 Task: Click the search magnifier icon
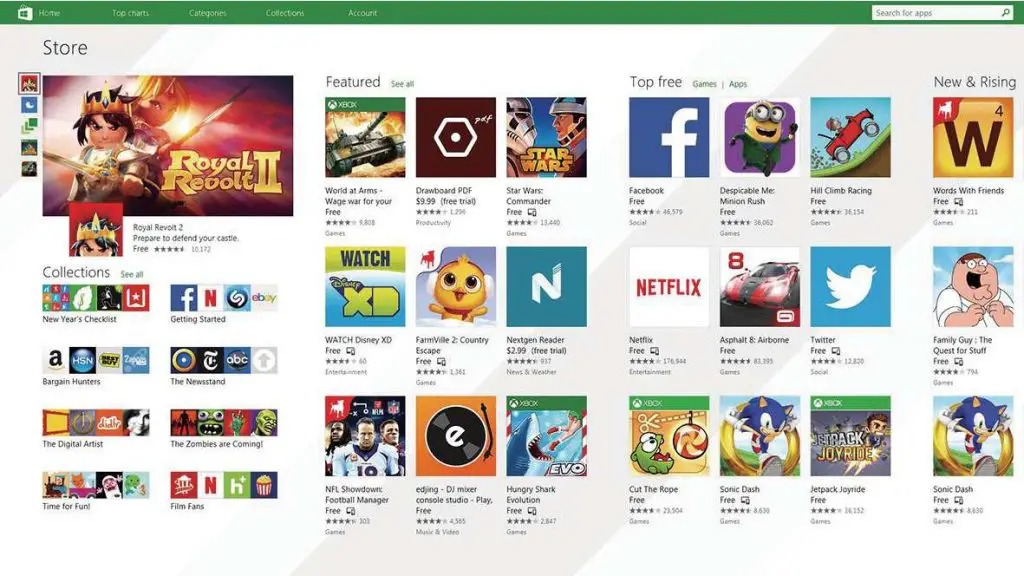tap(1006, 12)
